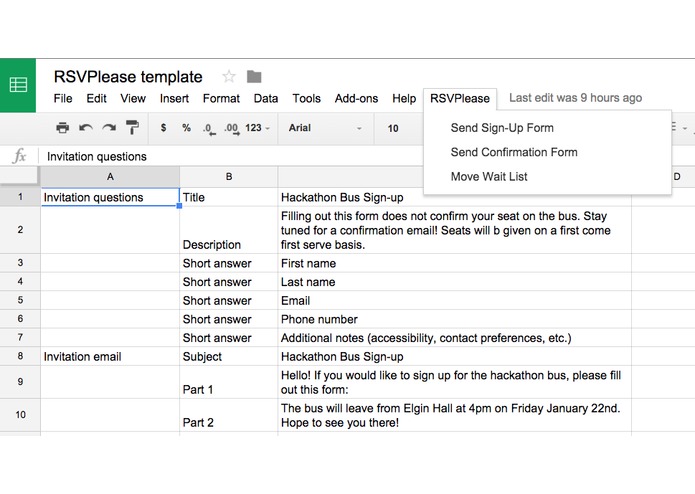Image resolution: width=695 pixels, height=494 pixels.
Task: Click the 'Additional notes' cell
Action: coord(454,338)
